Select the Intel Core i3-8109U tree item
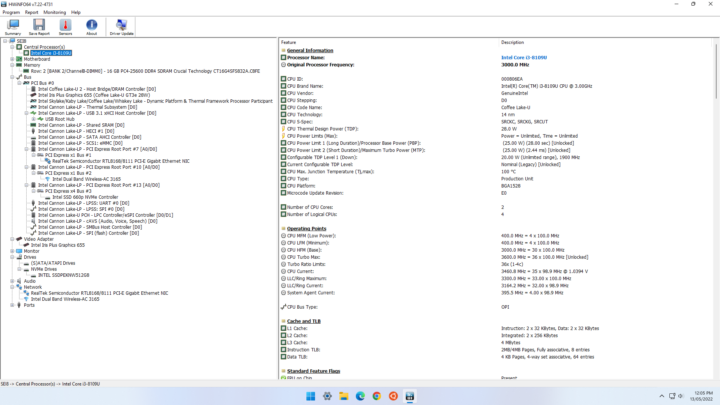This screenshot has height=405, width=720. 51,53
